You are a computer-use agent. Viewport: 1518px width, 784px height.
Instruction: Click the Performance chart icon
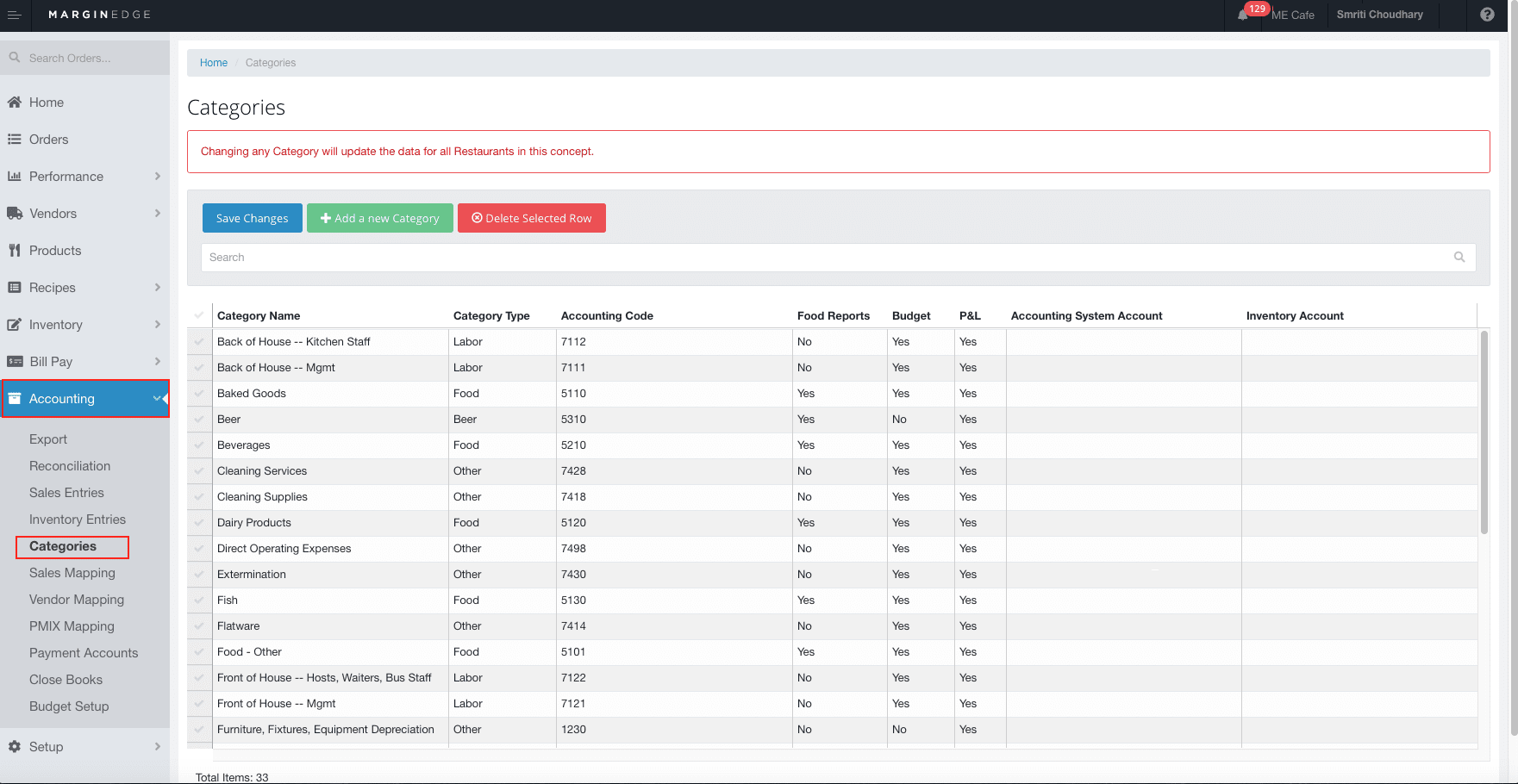(x=16, y=176)
